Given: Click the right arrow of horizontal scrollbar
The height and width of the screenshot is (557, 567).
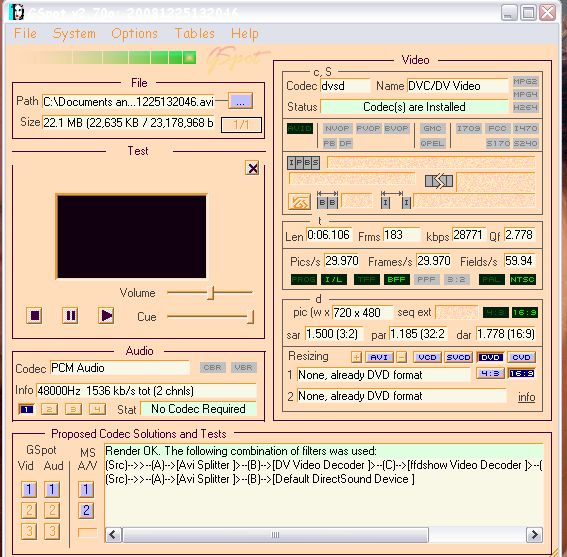Looking at the screenshot, I should point(534,535).
